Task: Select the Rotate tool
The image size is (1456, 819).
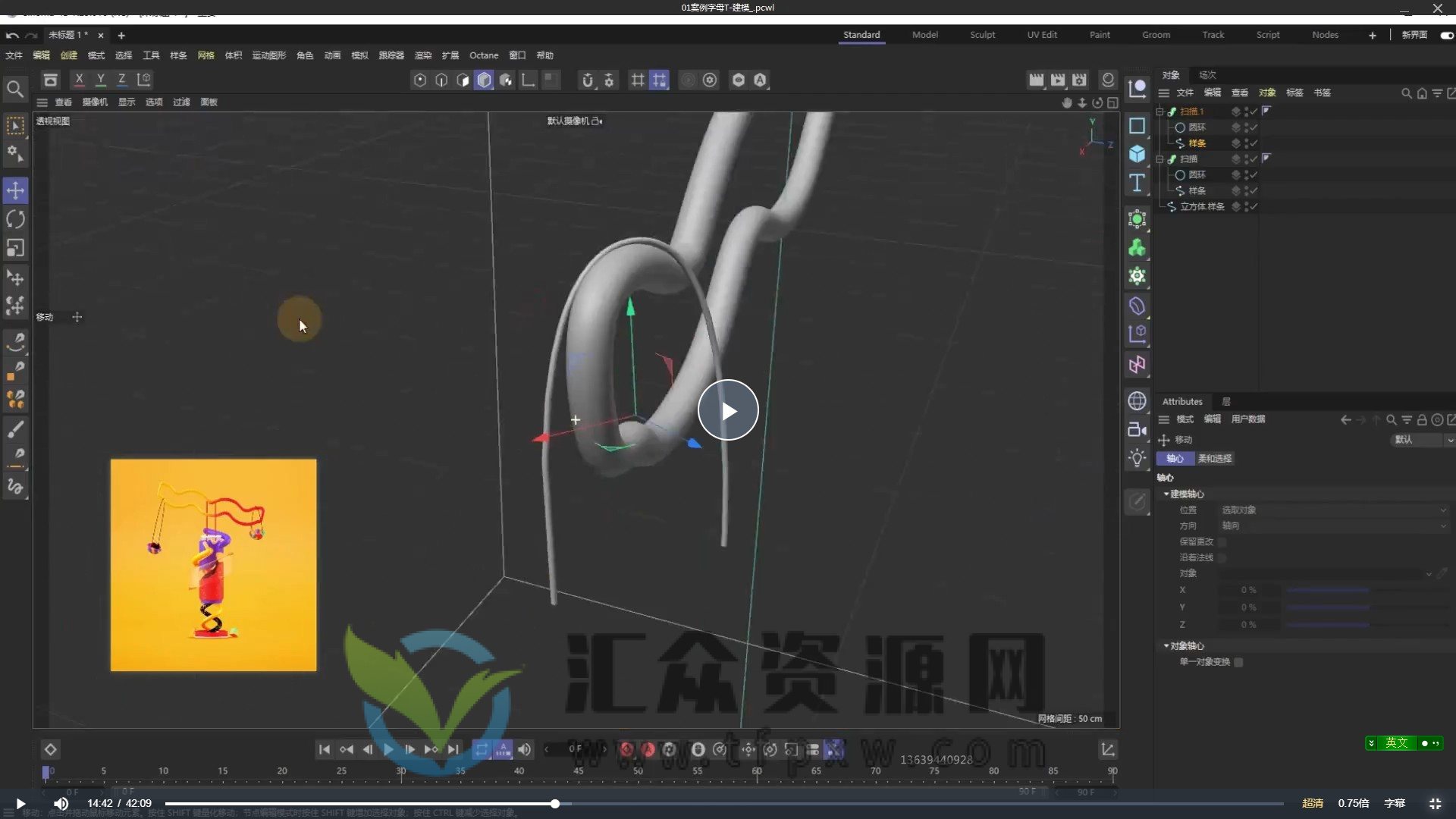Action: click(15, 219)
